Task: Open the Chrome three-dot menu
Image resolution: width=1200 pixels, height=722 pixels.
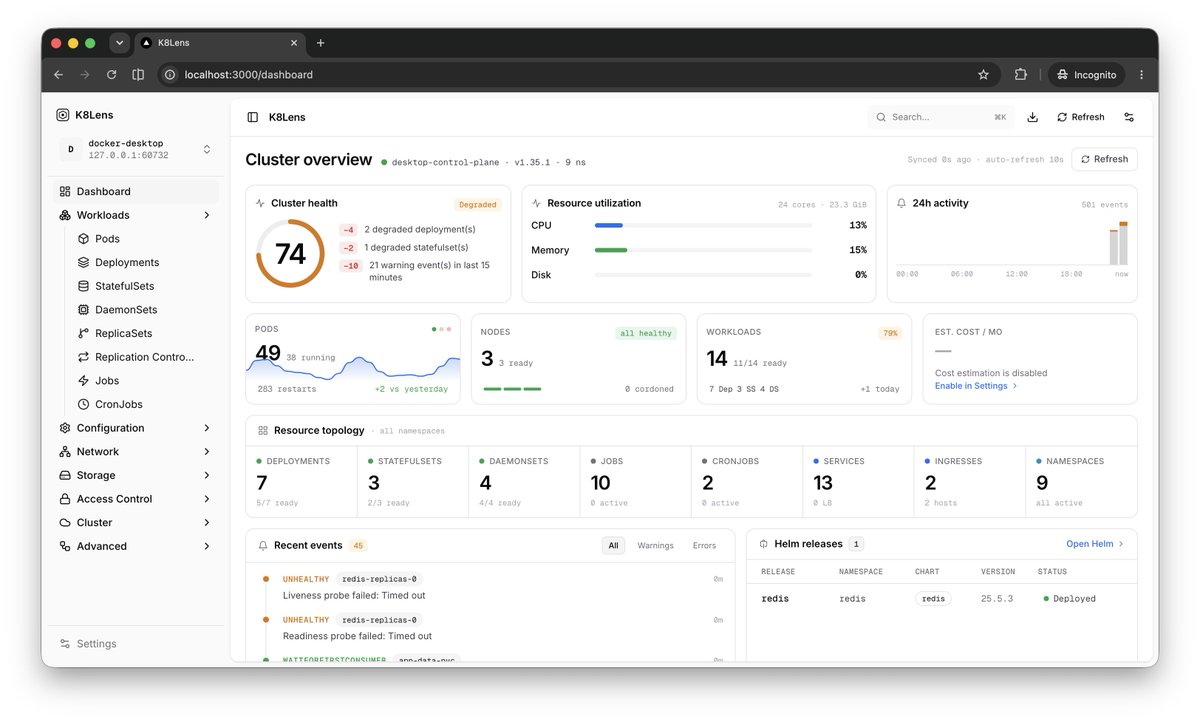Action: click(x=1141, y=75)
